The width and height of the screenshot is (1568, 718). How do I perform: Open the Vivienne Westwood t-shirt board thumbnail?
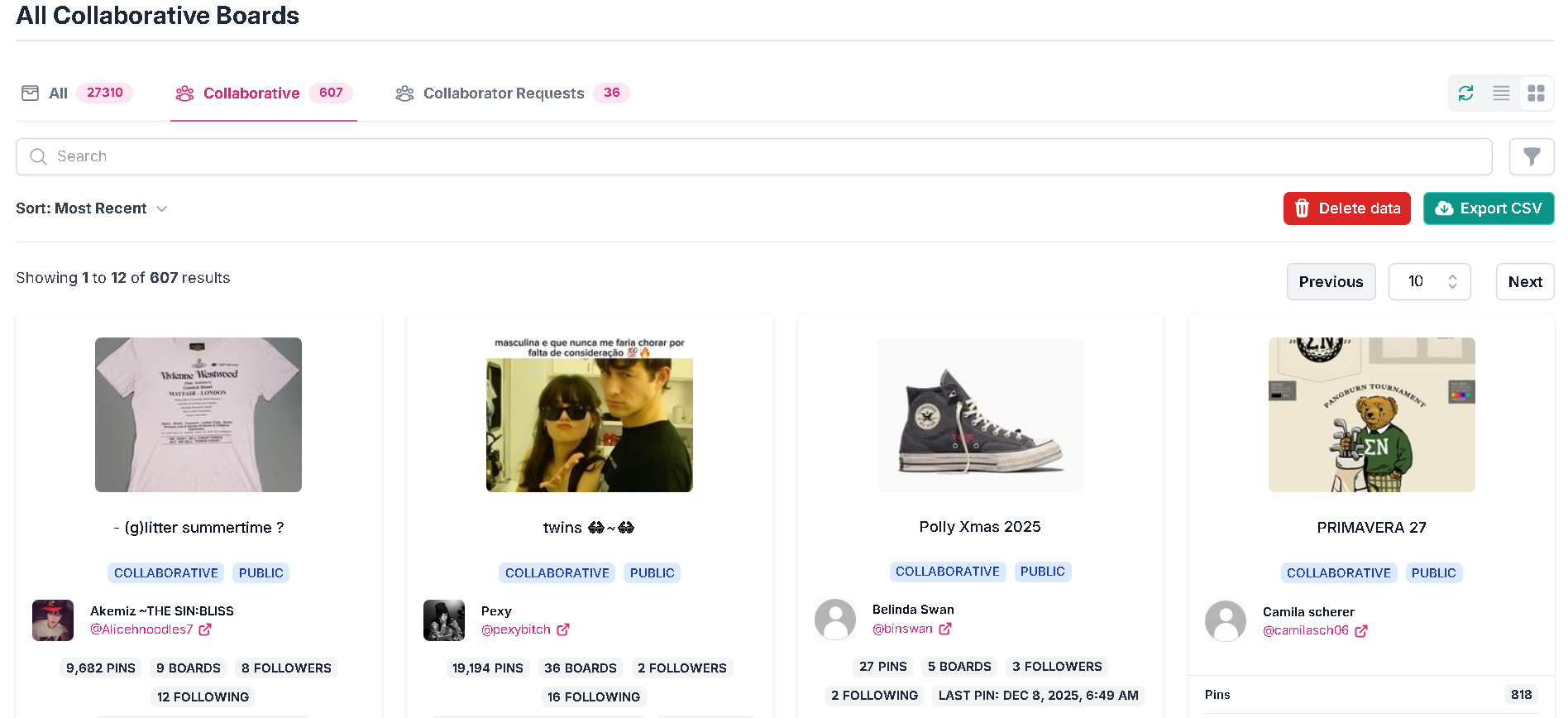coord(198,414)
